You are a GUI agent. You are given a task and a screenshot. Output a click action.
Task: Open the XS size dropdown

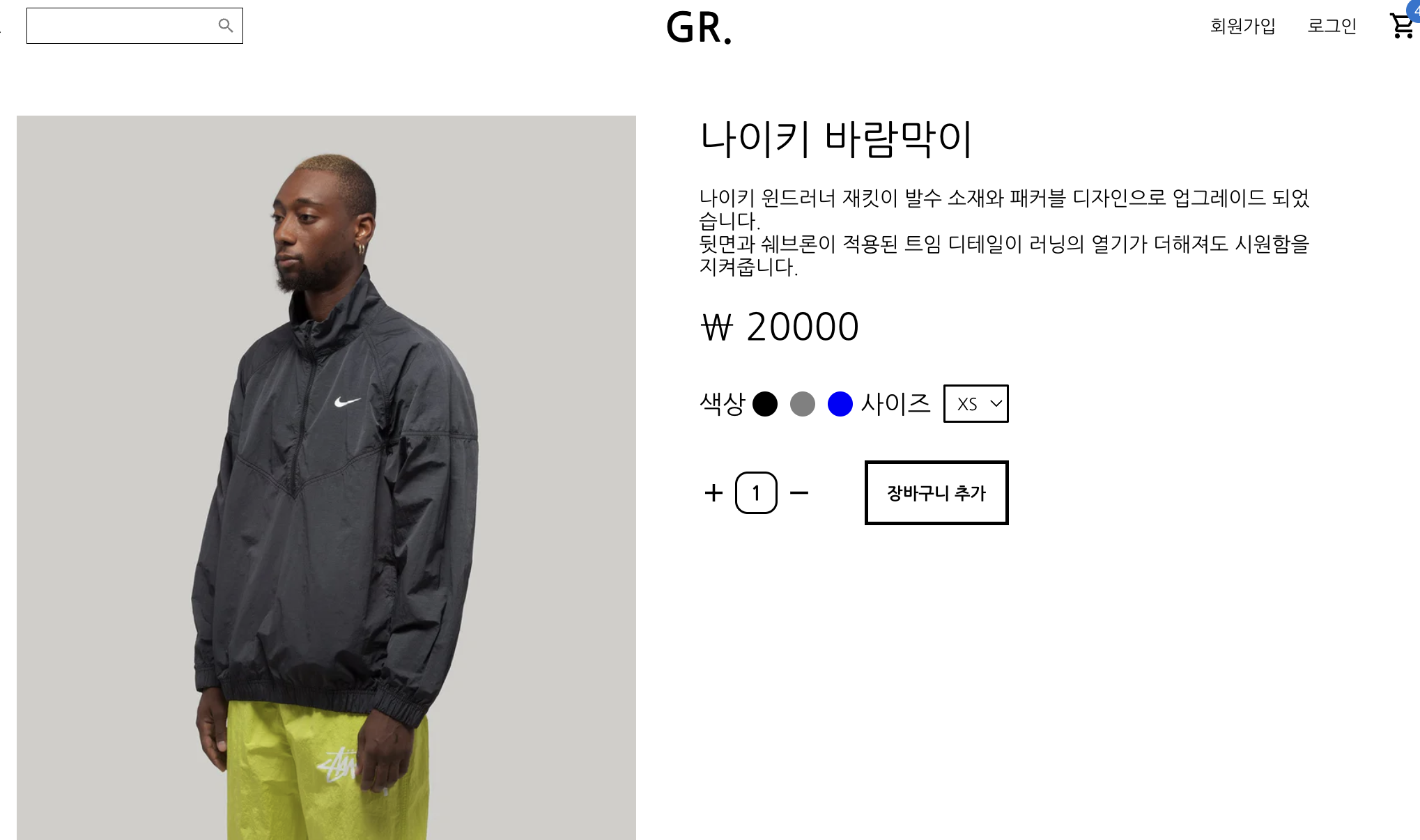975,403
